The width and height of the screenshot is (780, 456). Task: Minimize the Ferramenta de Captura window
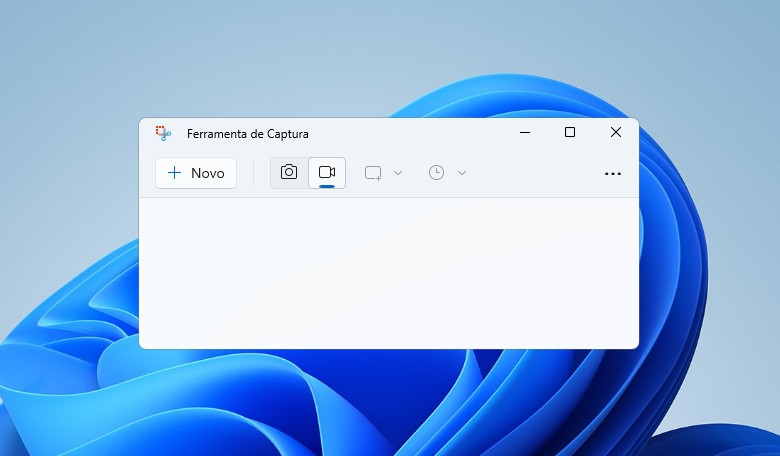click(x=525, y=132)
